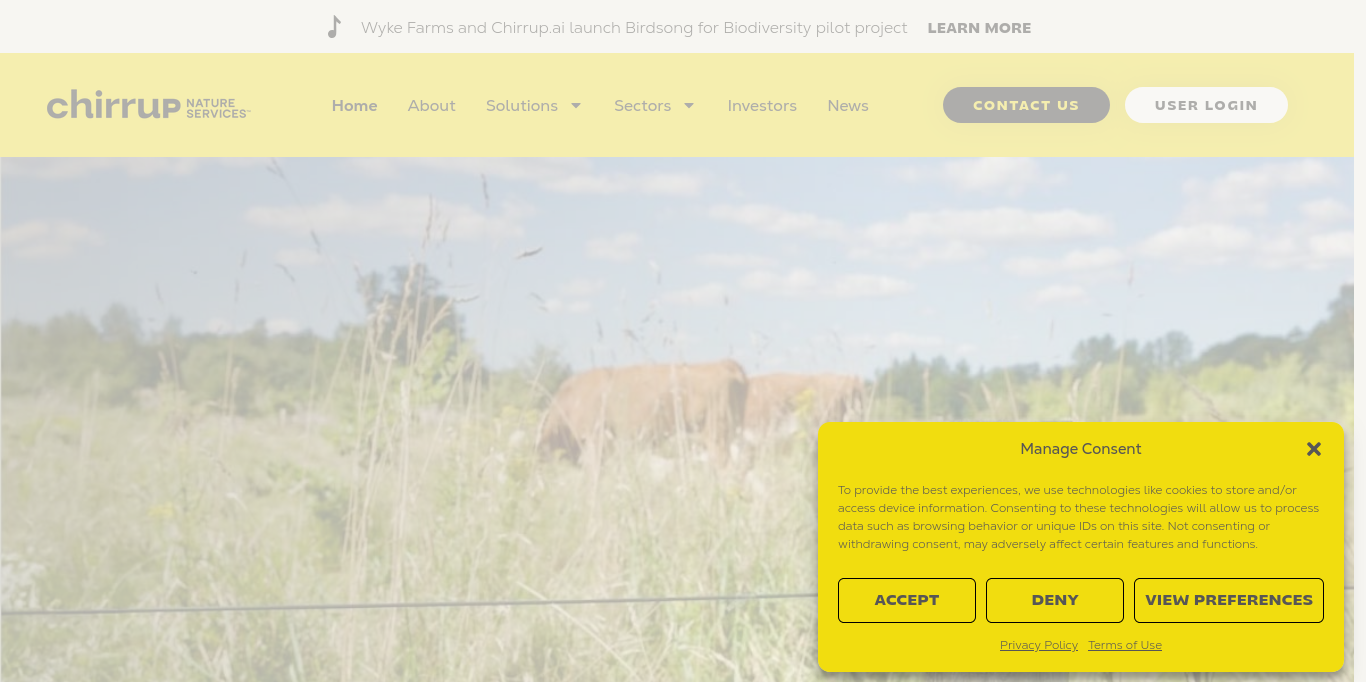Expand the Solutions dropdown arrow
Screen dimensions: 1366x682
(x=576, y=105)
